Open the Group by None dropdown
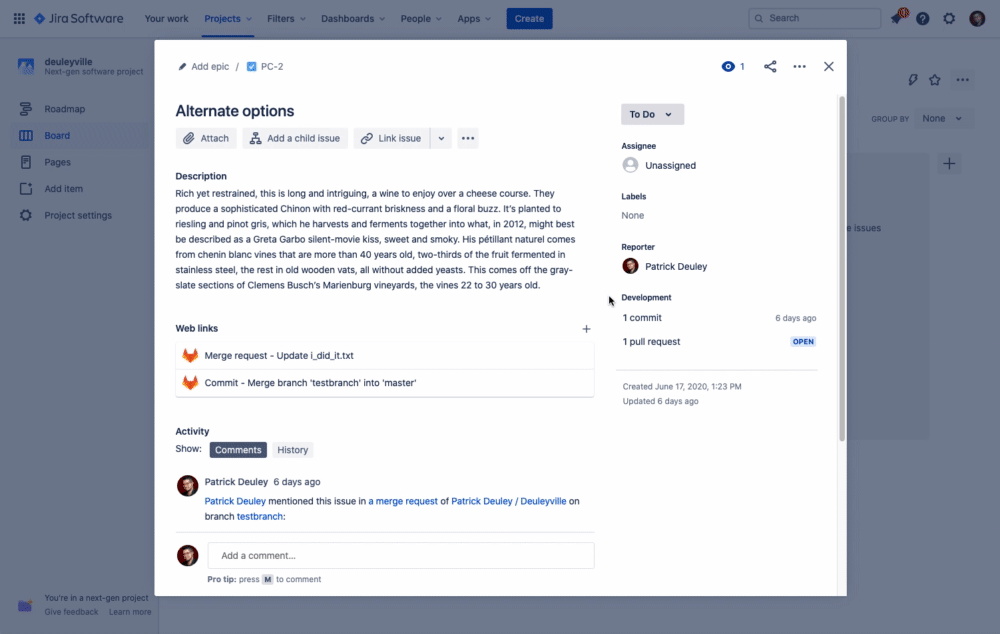The height and width of the screenshot is (634, 1000). click(942, 119)
